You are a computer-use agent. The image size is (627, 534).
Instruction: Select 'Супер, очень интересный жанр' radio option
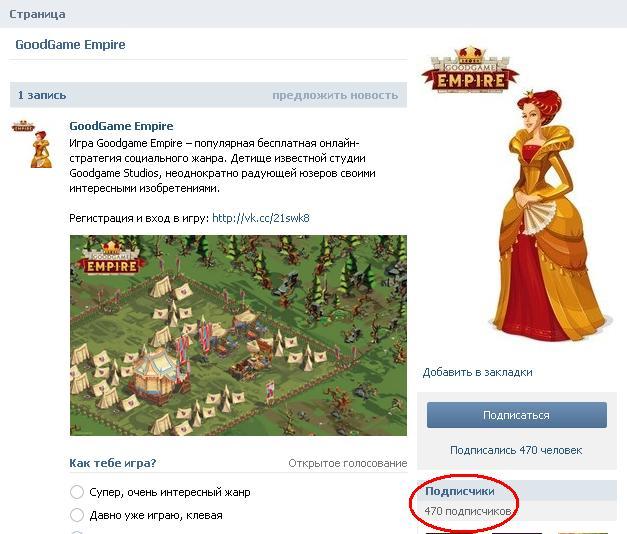tap(76, 492)
